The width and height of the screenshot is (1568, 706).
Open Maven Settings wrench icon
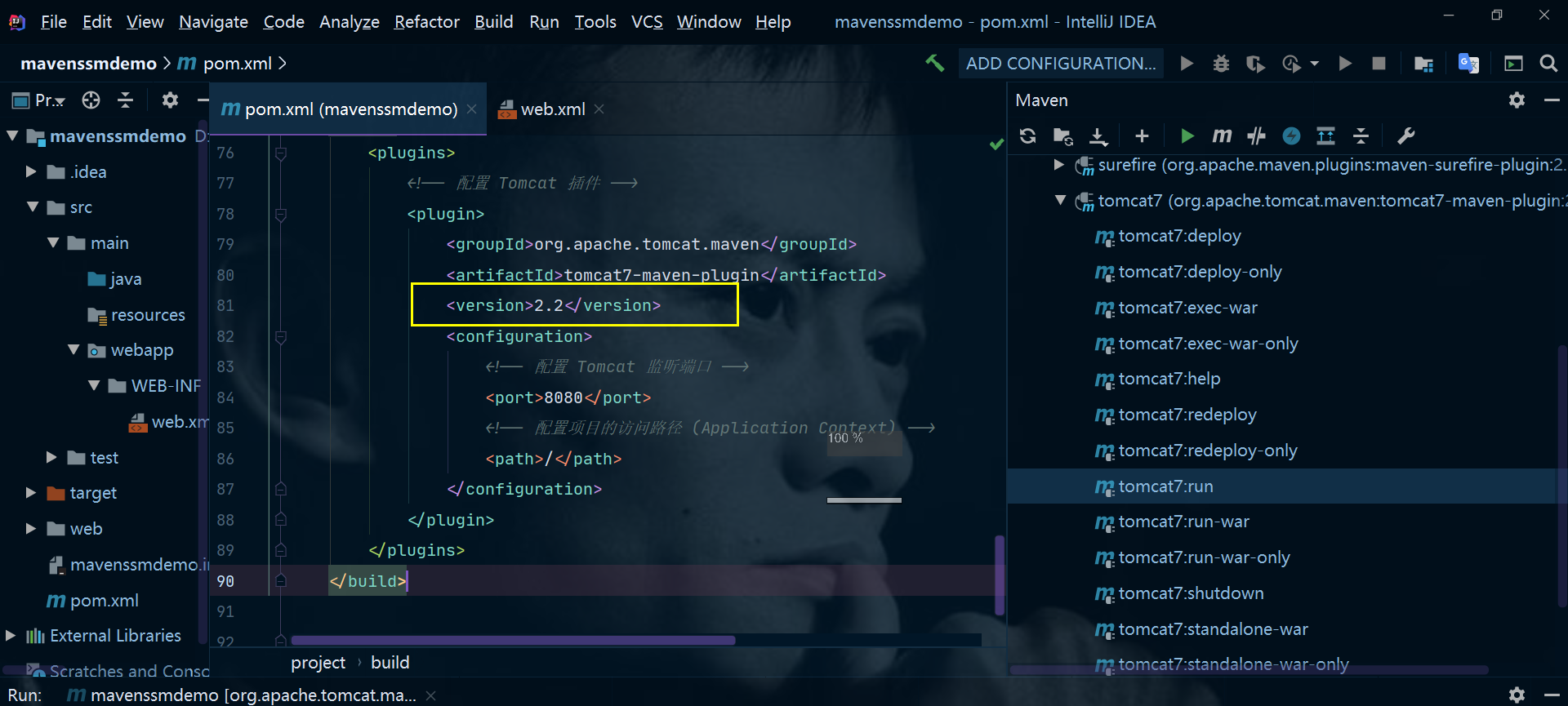(1405, 135)
